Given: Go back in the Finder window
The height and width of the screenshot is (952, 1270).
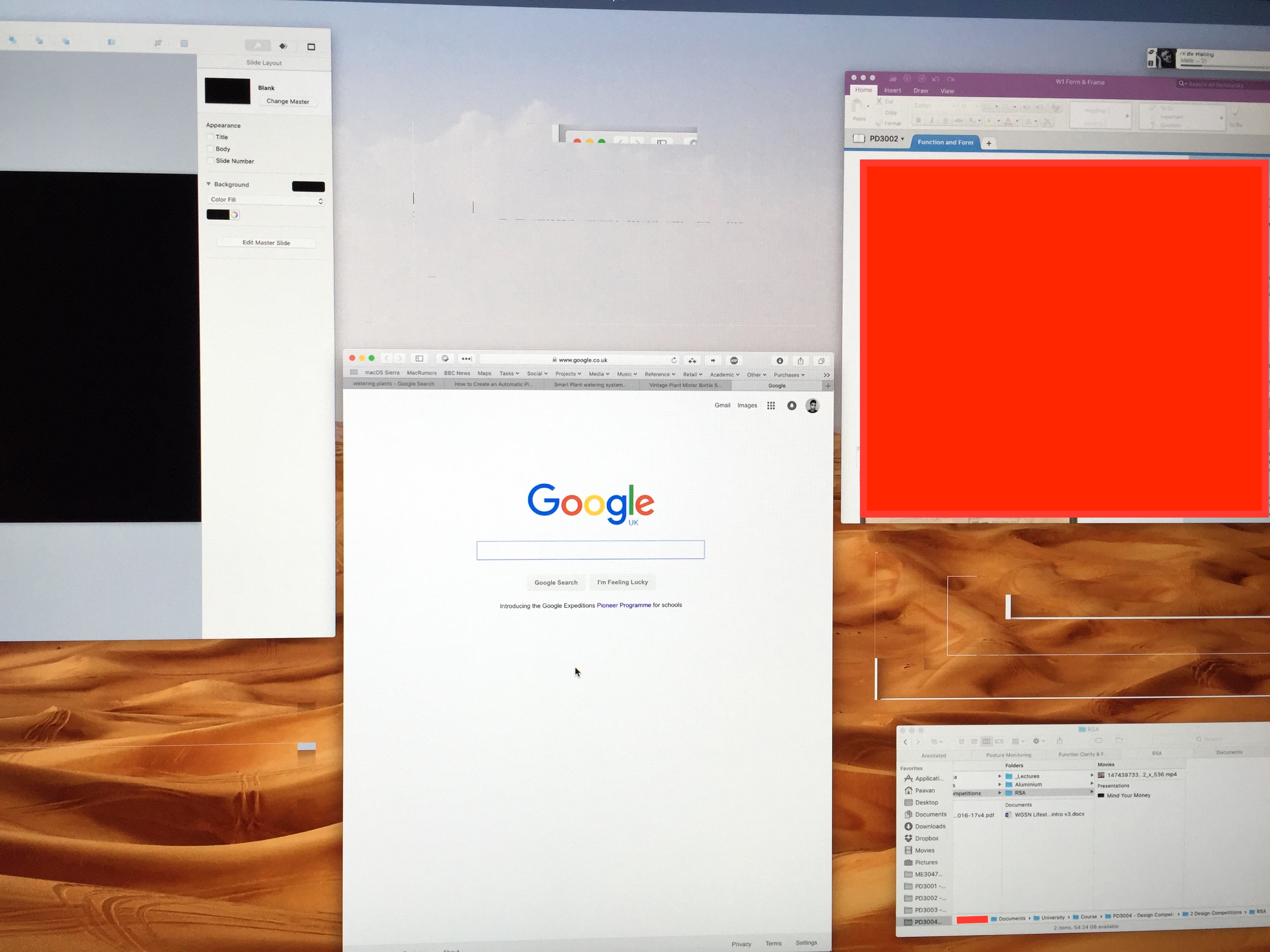Looking at the screenshot, I should (x=906, y=742).
